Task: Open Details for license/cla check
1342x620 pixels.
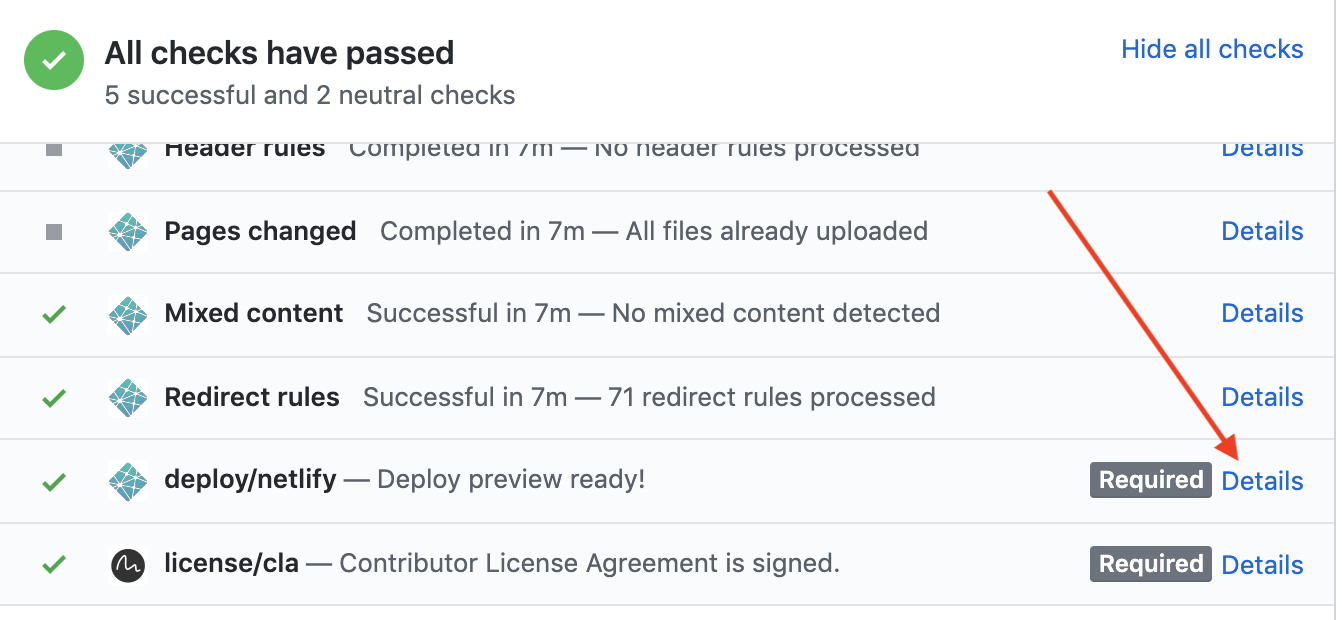Action: (1262, 565)
